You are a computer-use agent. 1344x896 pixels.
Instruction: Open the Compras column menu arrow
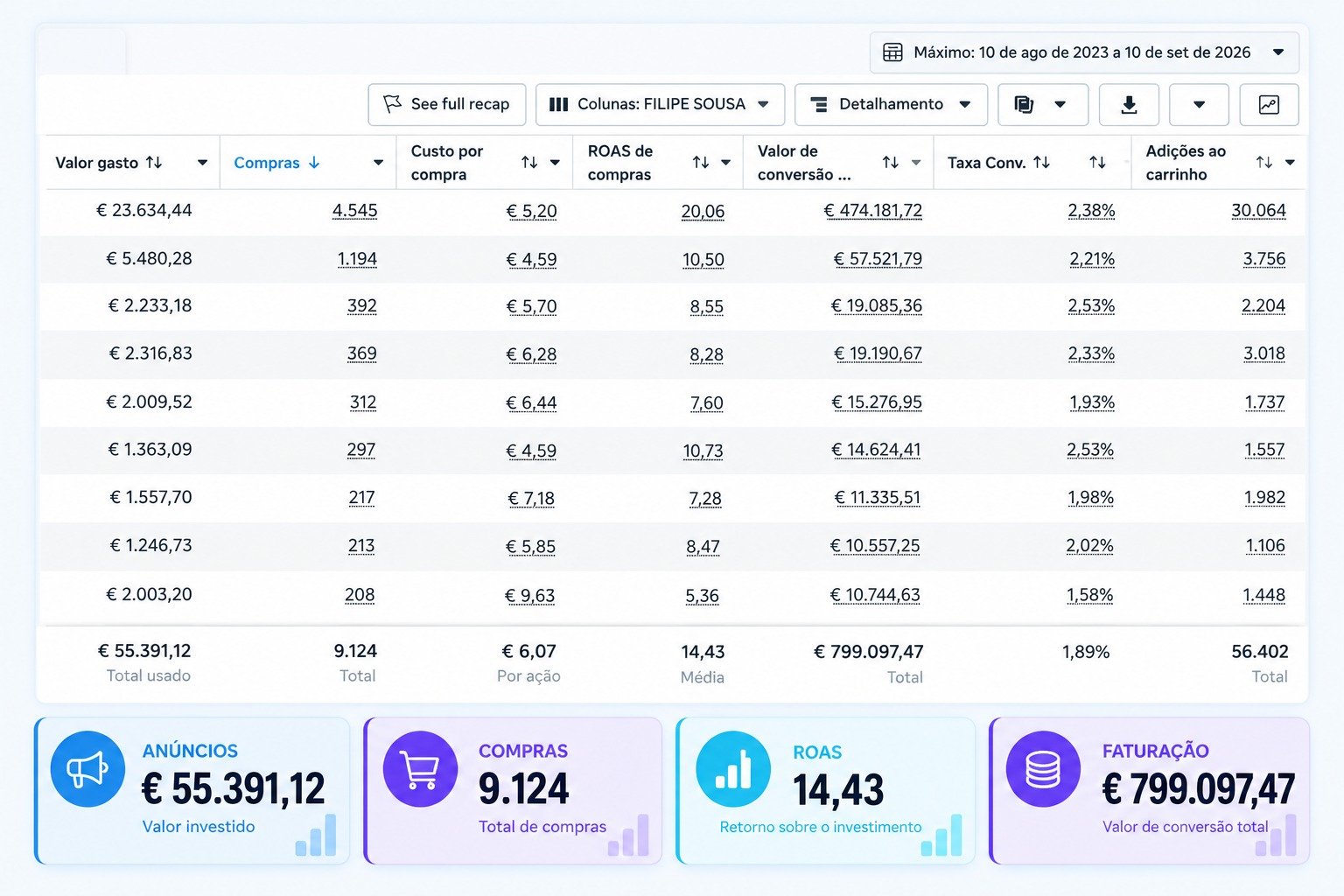[x=378, y=163]
